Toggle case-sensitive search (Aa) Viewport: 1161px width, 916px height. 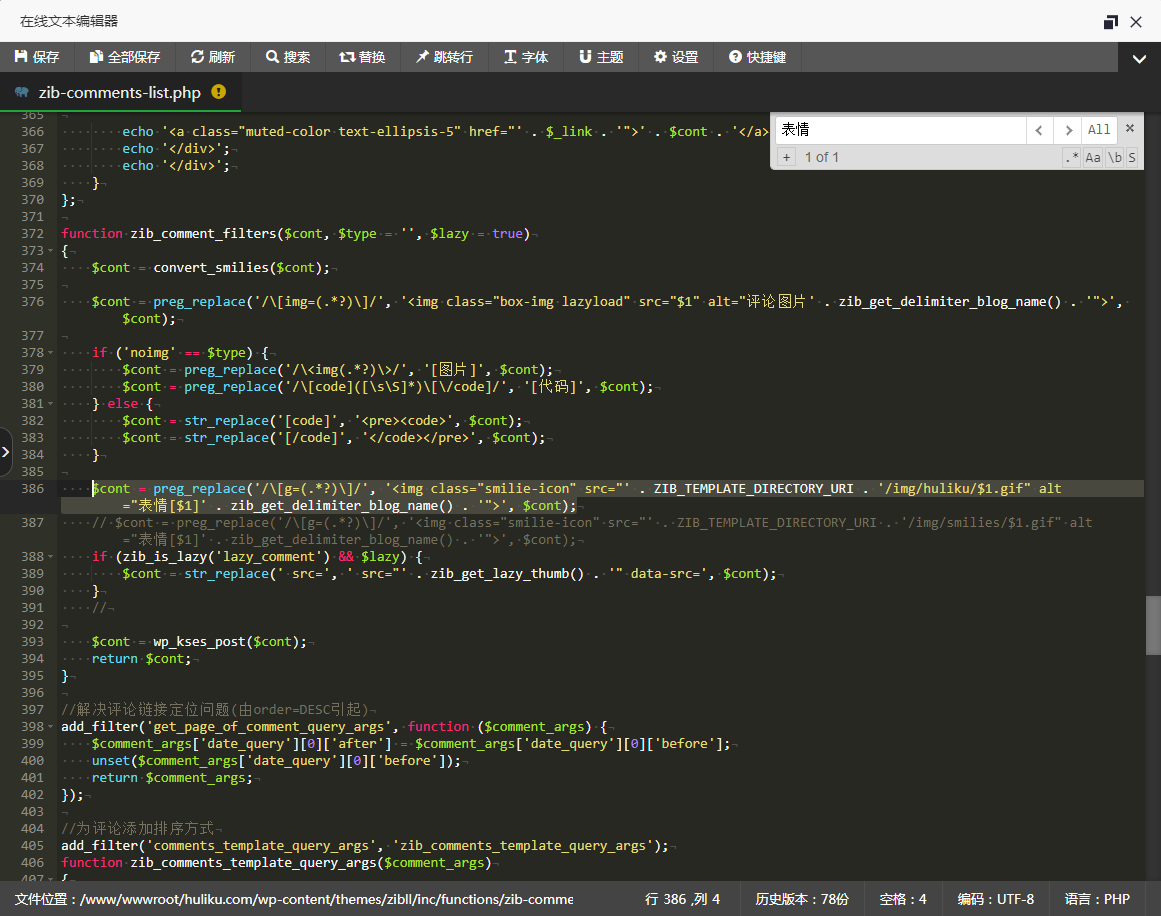pos(1093,157)
